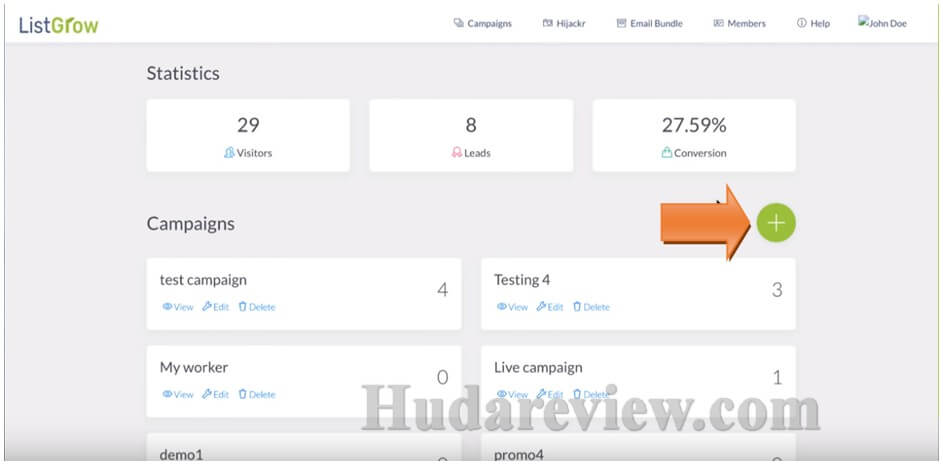
Task: Click the Campaigns section heading
Action: coord(191,224)
